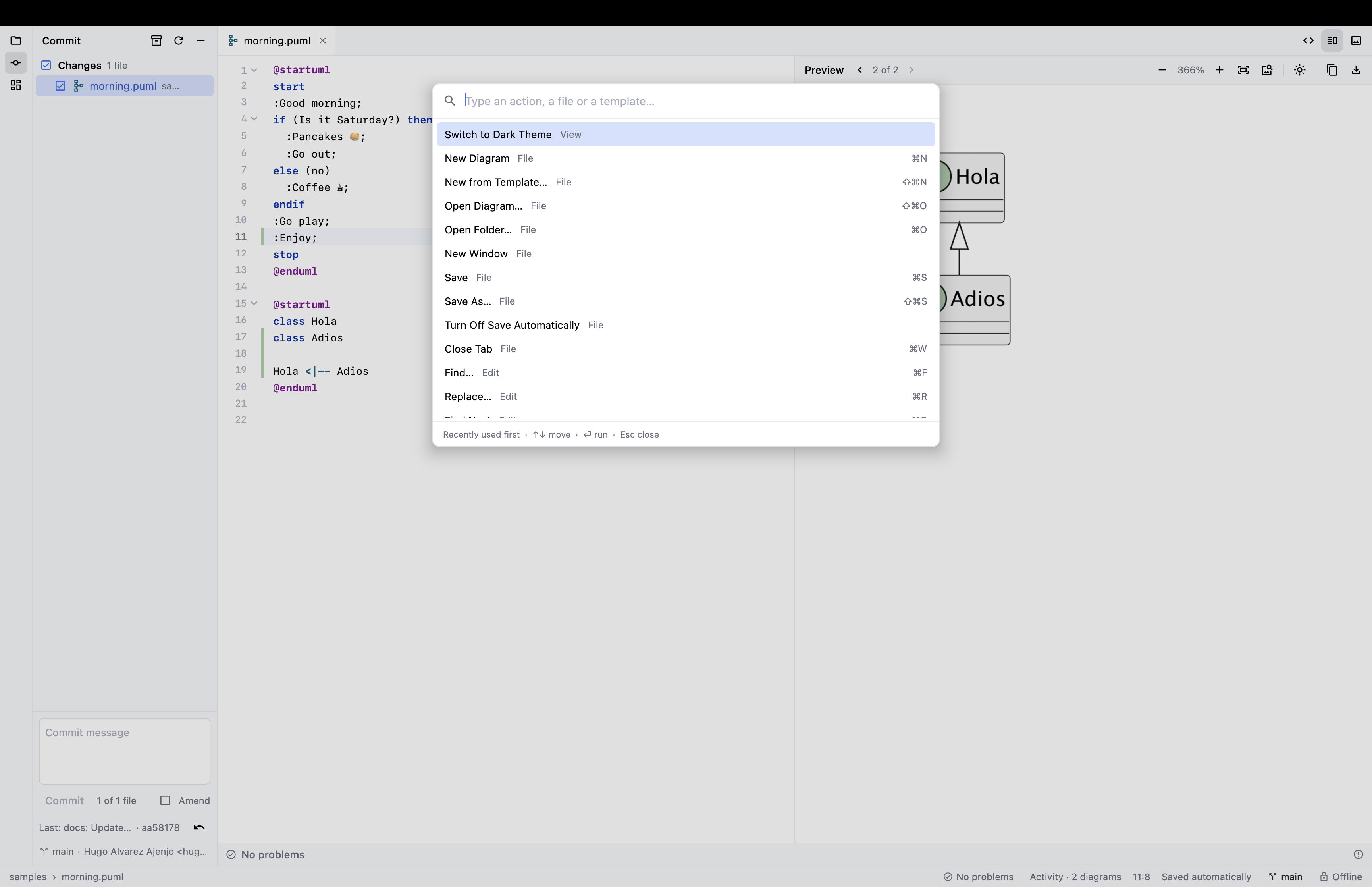This screenshot has height=887, width=1372.
Task: Choose Save As... action
Action: tap(686, 301)
